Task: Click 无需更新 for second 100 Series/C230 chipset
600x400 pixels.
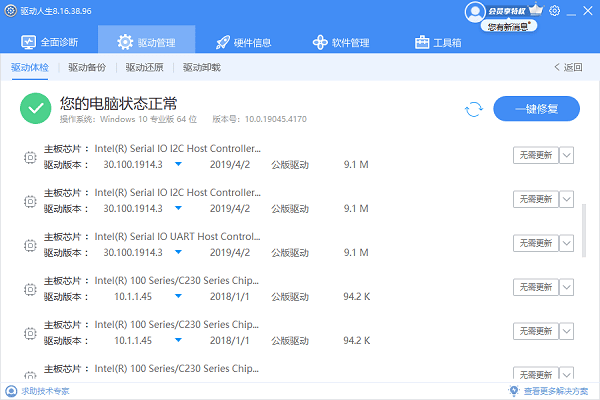Action: pyautogui.click(x=536, y=331)
